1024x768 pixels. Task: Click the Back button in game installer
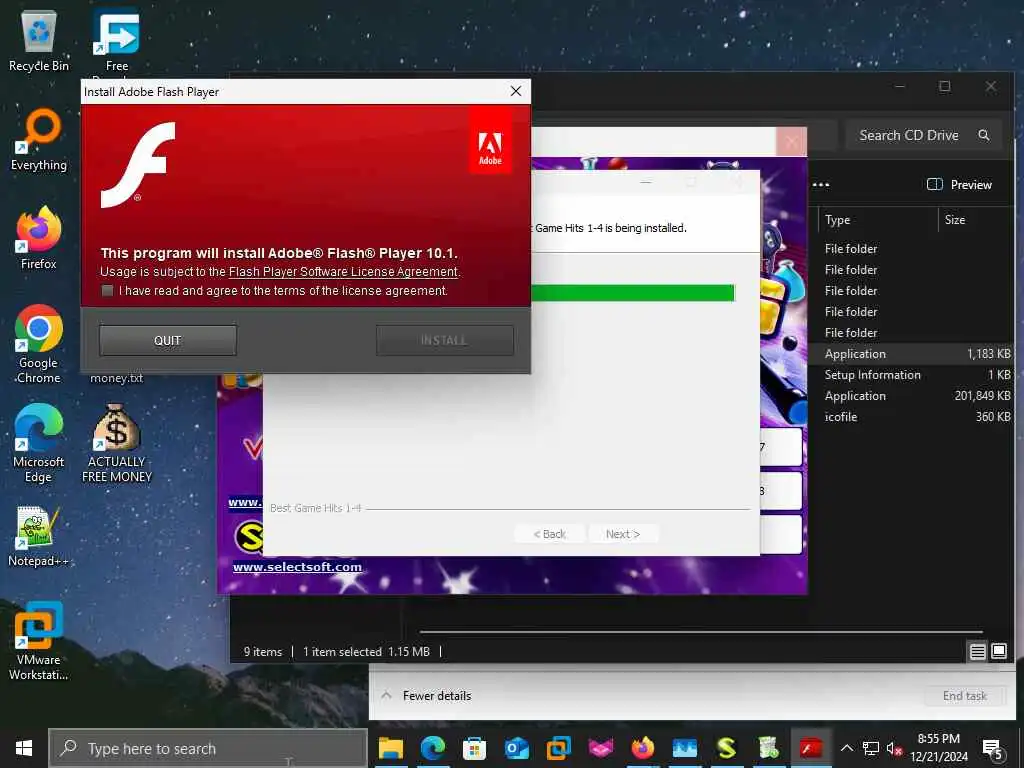pyautogui.click(x=549, y=534)
